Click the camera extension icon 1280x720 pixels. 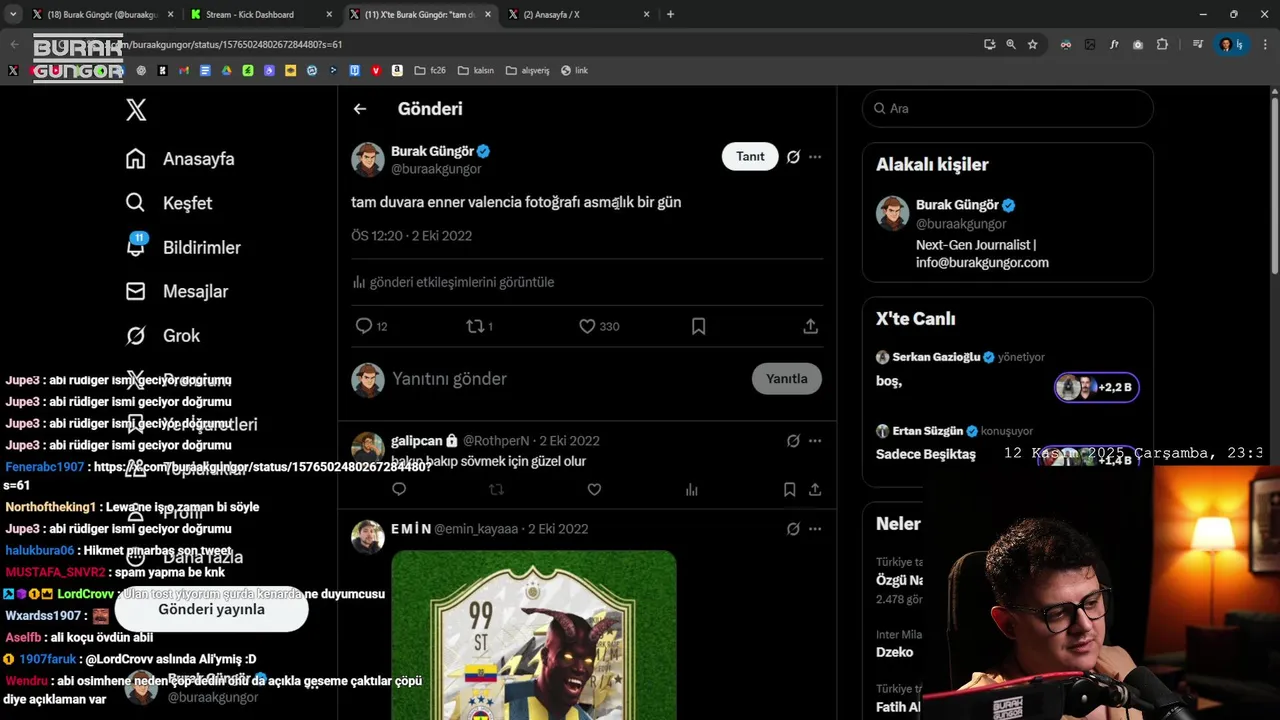(x=1138, y=44)
